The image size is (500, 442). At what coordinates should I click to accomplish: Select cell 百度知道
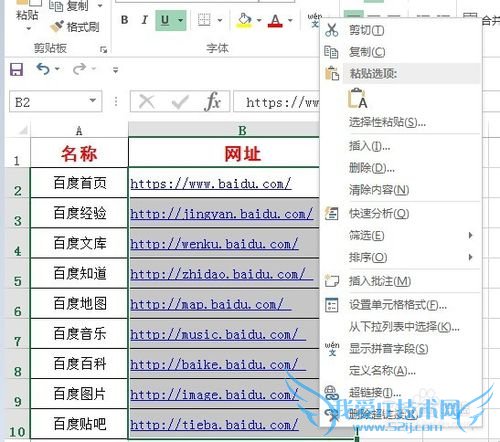[79, 273]
